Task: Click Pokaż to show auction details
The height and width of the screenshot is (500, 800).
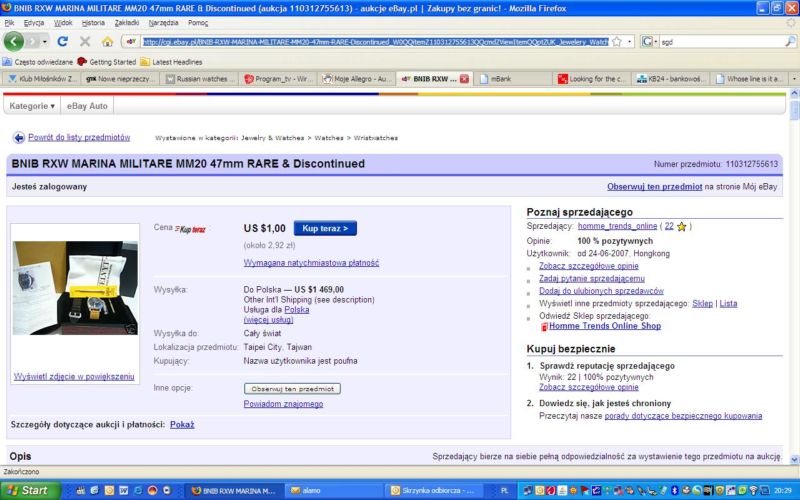Action: 182,424
